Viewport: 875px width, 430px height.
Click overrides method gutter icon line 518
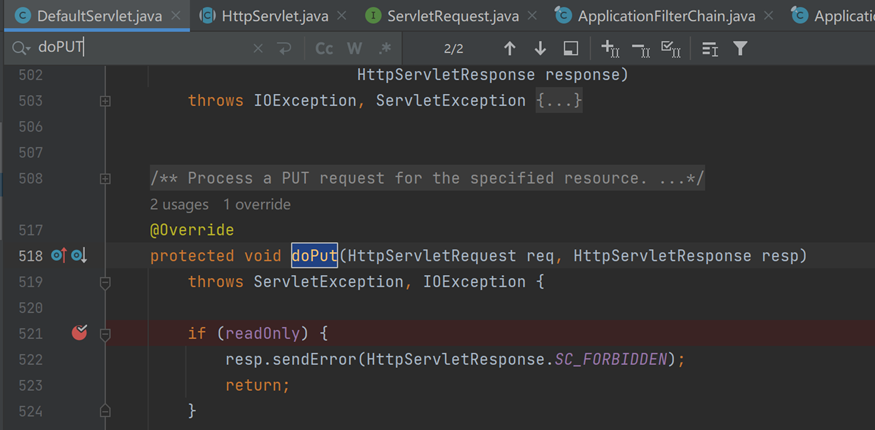[x=59, y=256]
